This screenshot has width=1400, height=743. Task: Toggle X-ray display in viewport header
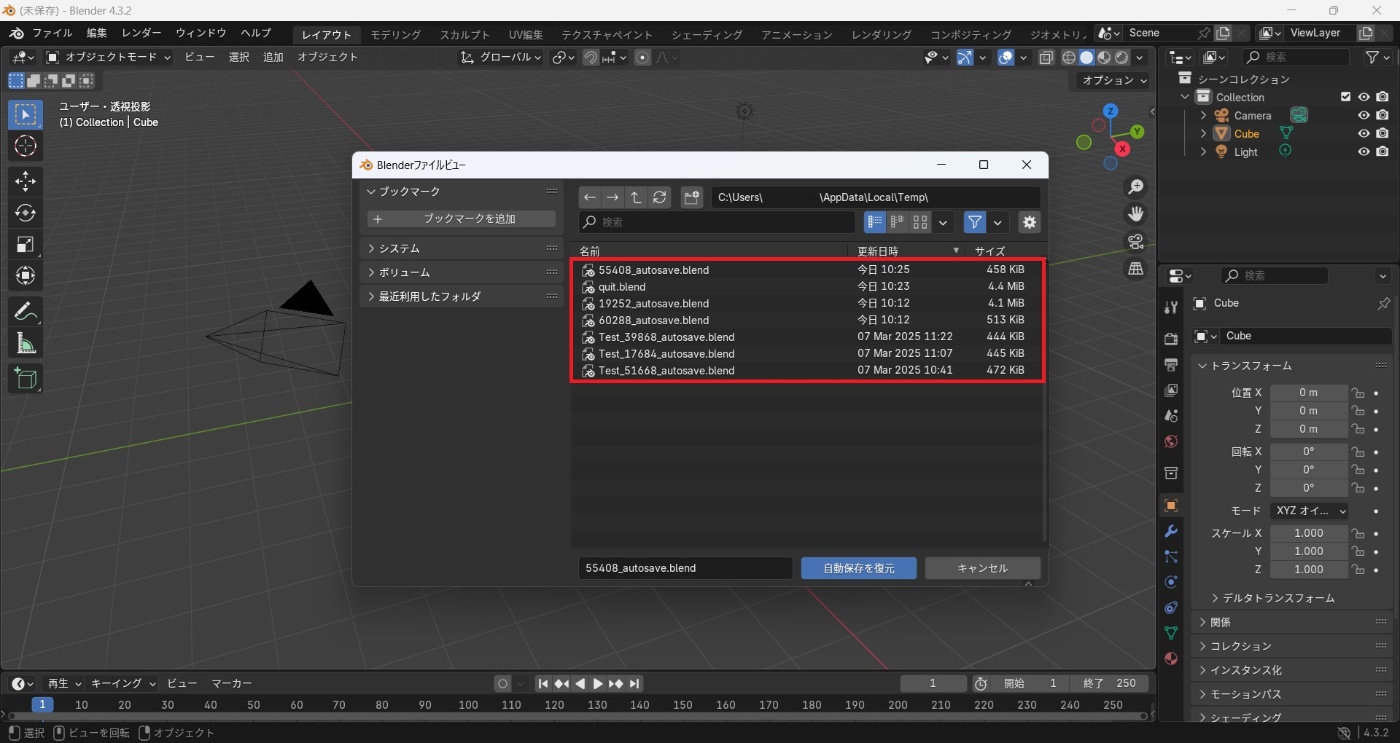click(x=1046, y=58)
